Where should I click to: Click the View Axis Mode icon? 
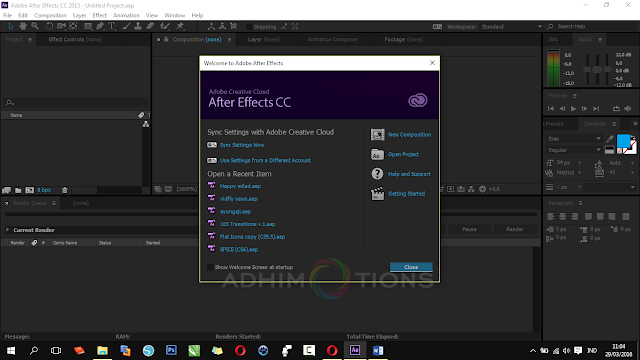(x=233, y=26)
